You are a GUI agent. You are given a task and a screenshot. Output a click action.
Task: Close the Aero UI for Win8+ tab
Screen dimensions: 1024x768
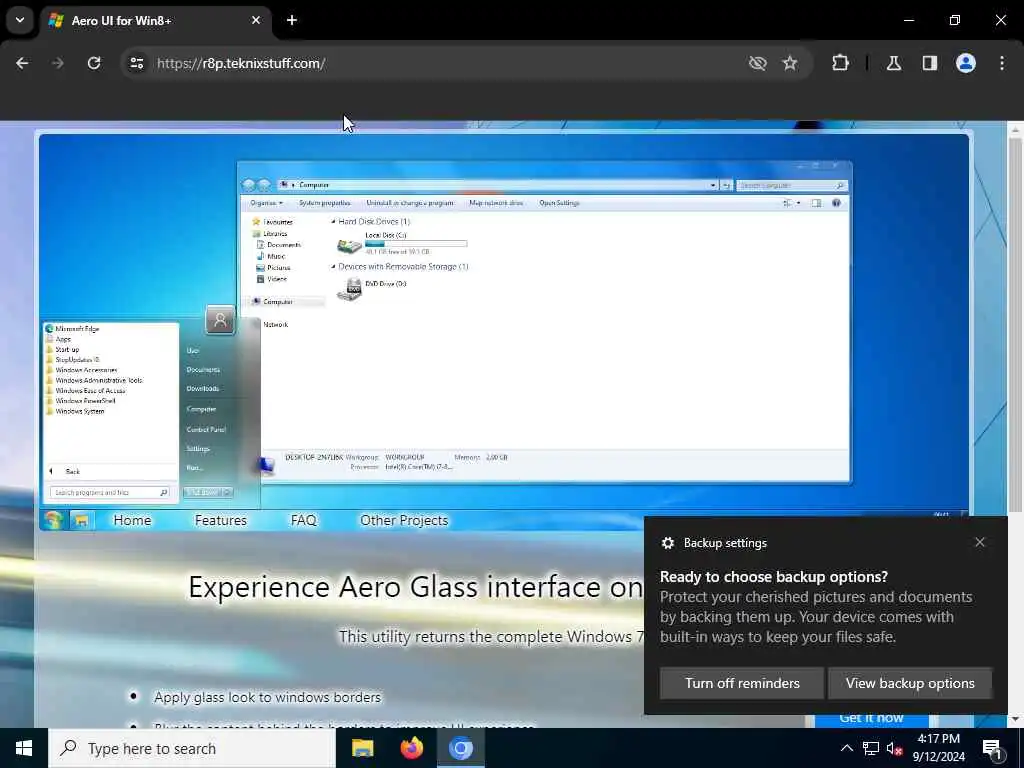click(256, 20)
